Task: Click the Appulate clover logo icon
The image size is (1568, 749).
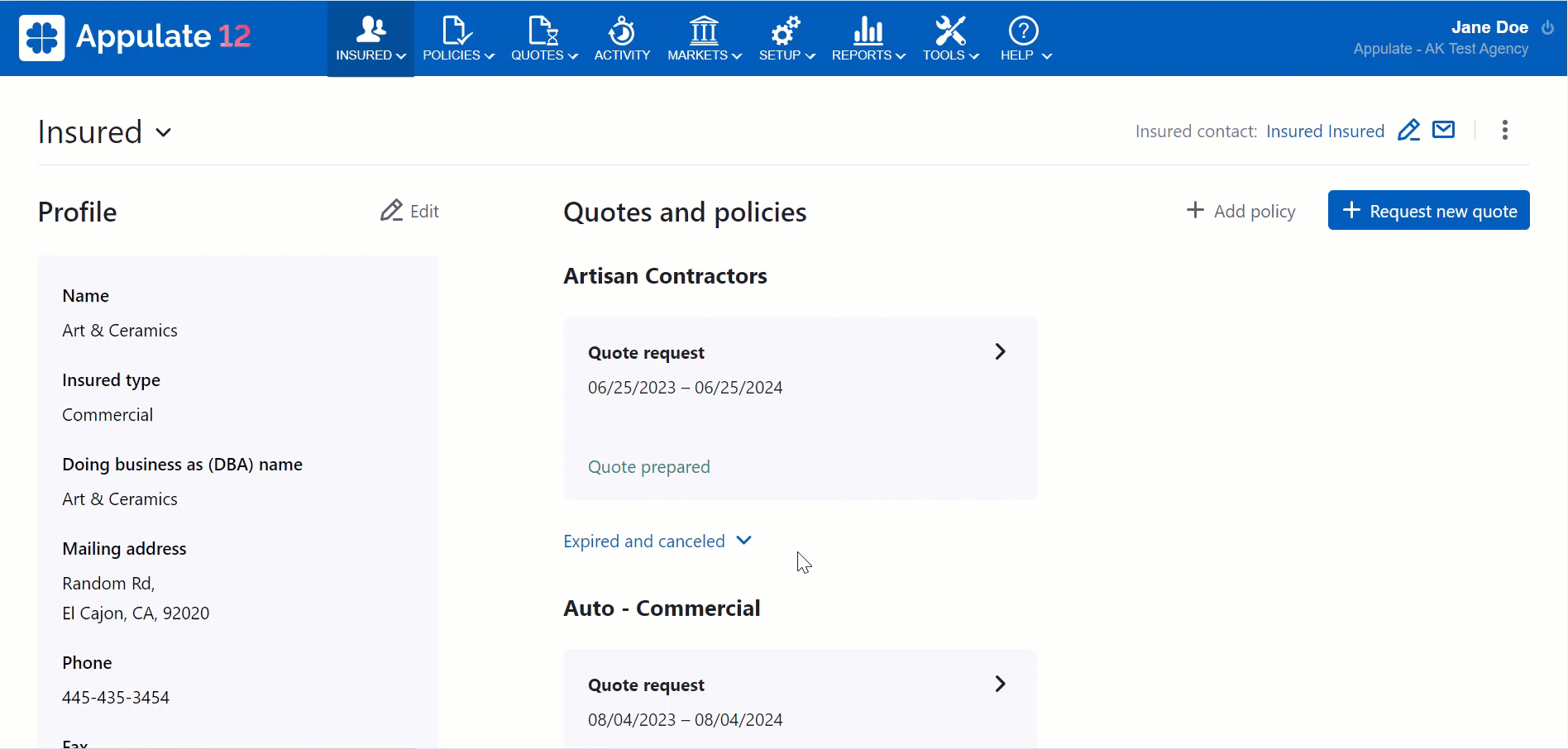Action: 41,37
